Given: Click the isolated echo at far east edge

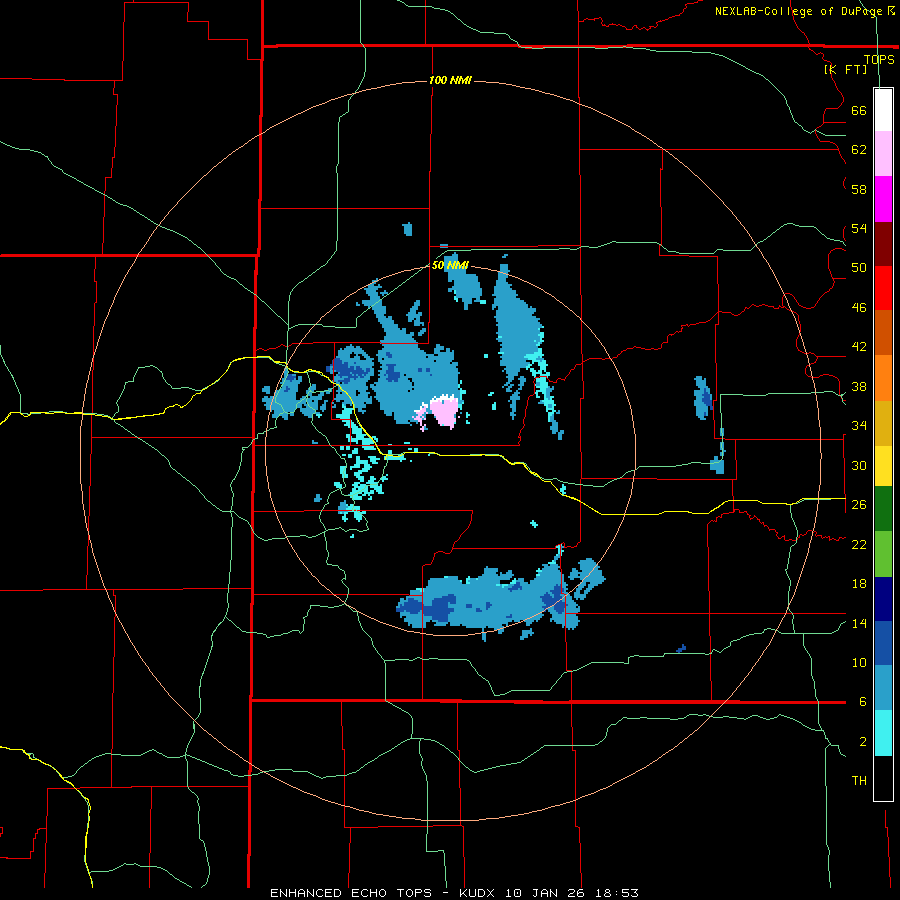Looking at the screenshot, I should click(703, 397).
